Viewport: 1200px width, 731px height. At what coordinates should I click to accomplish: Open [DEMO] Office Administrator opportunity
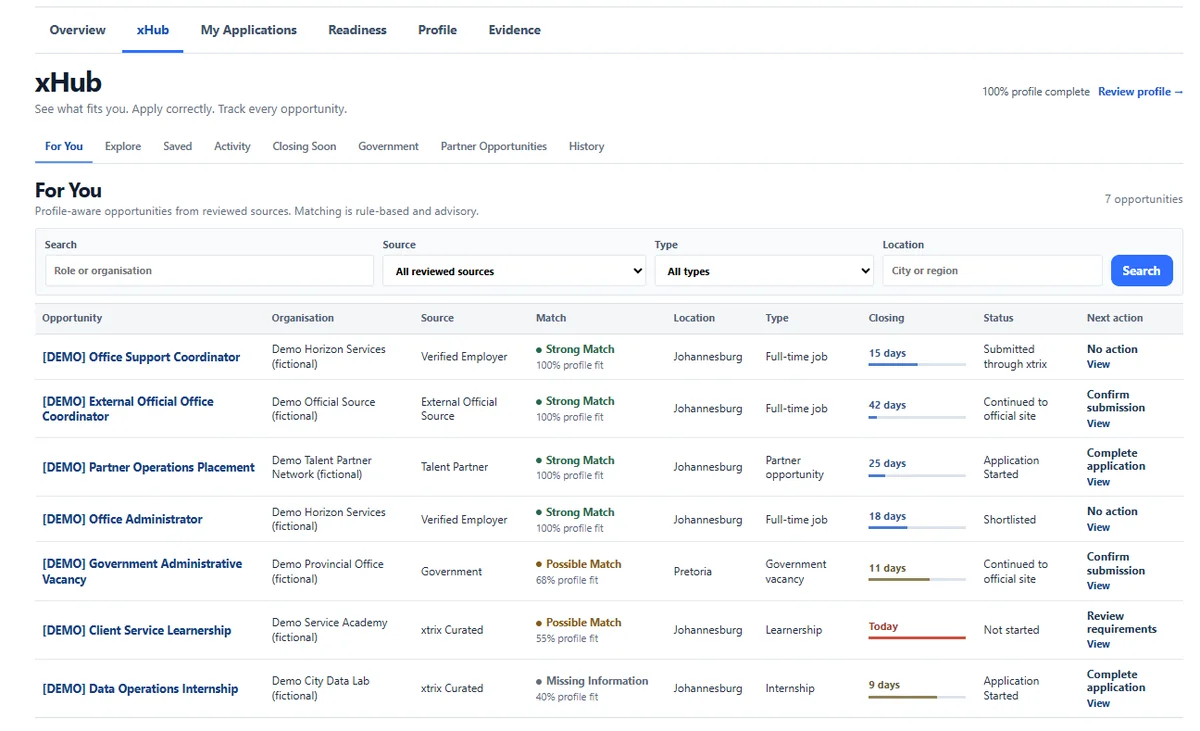pos(122,519)
